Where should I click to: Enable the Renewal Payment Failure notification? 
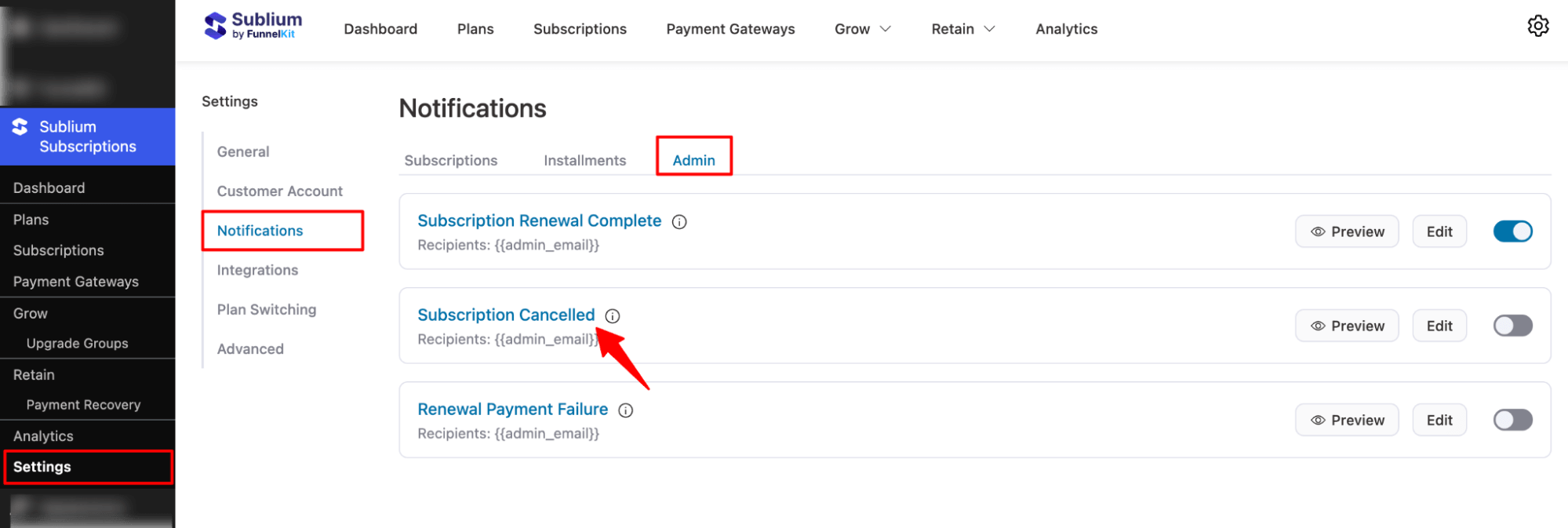click(x=1512, y=420)
